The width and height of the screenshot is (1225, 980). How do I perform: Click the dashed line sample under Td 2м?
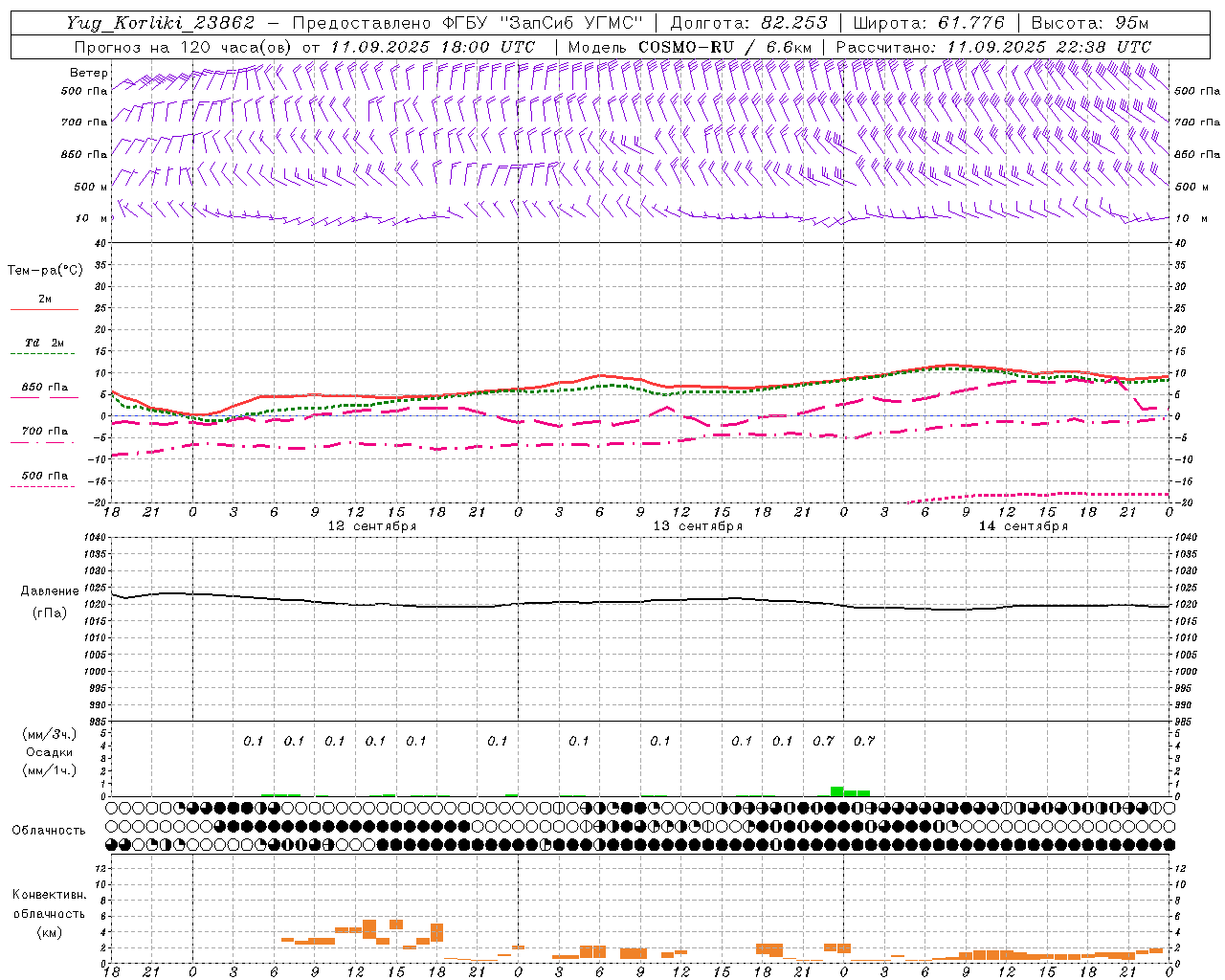pyautogui.click(x=43, y=354)
